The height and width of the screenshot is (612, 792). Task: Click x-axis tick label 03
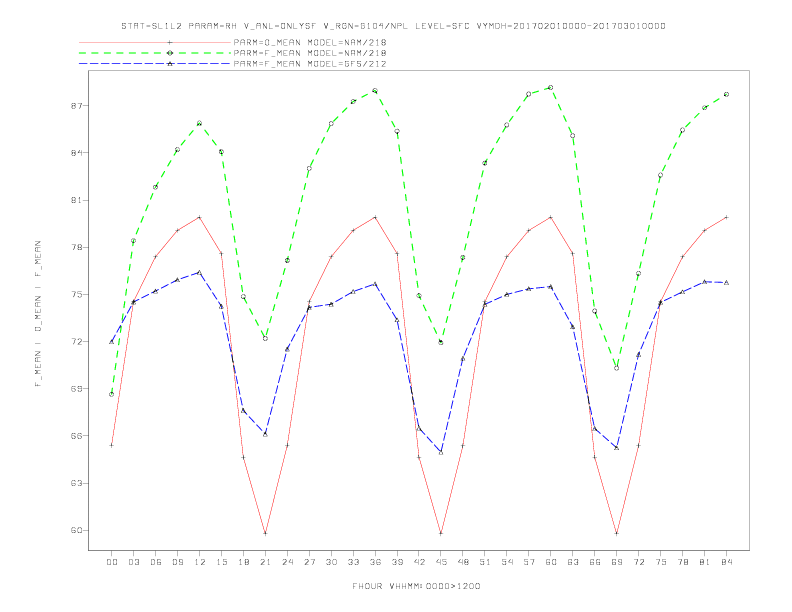coord(134,562)
